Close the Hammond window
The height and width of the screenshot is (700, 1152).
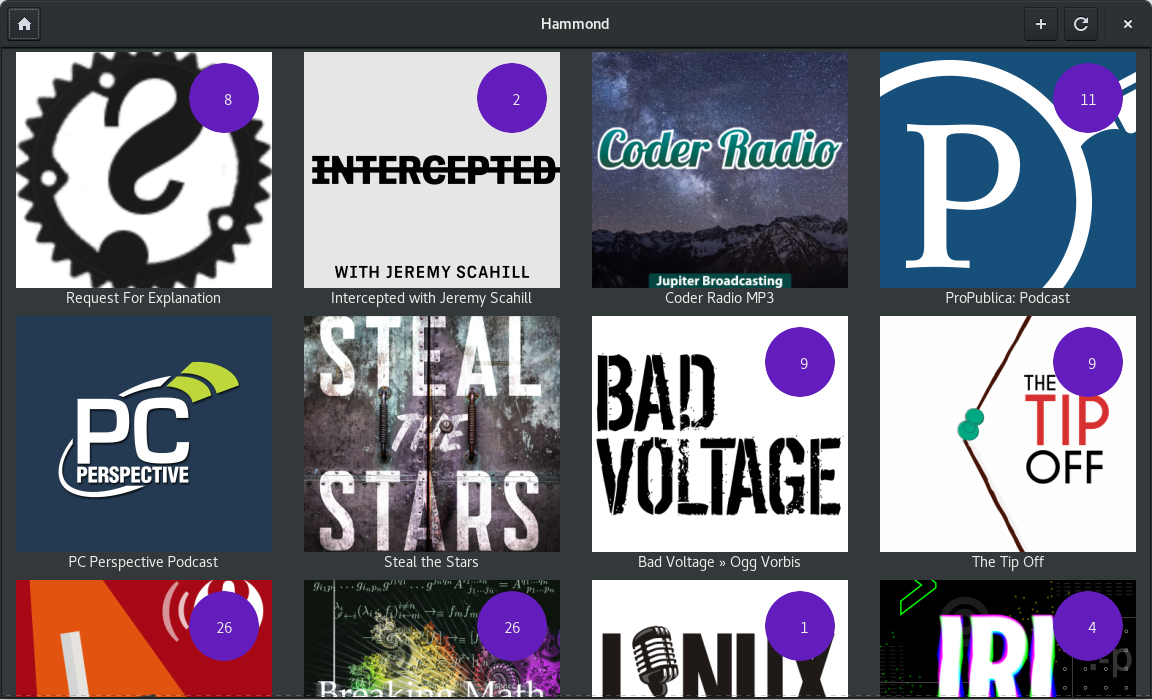(1127, 23)
